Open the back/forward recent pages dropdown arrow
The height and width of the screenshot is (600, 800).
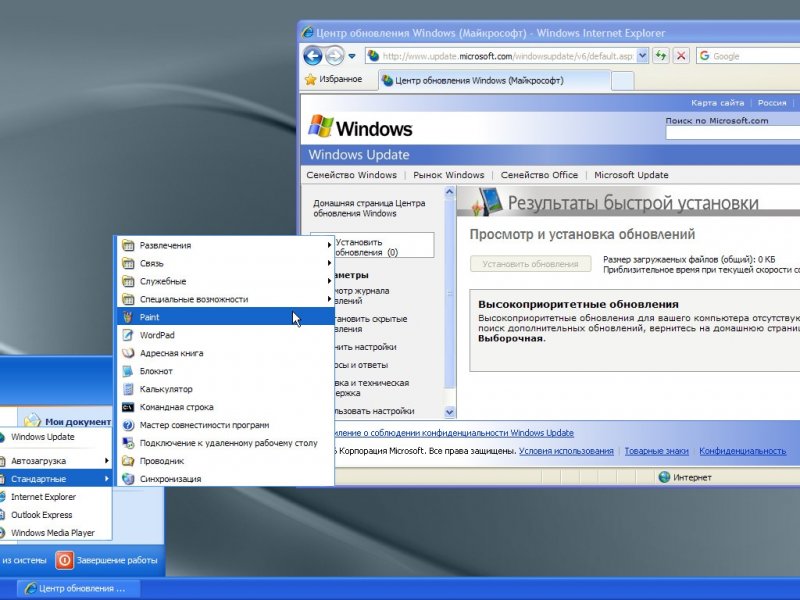(x=352, y=56)
